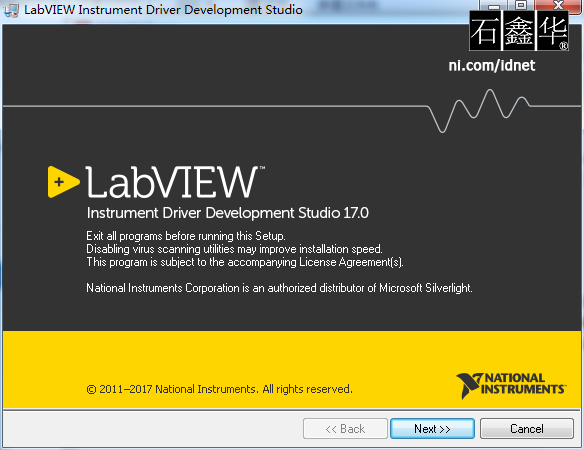
Task: Click the copyright 2011–2017 notice text
Action: click(219, 389)
